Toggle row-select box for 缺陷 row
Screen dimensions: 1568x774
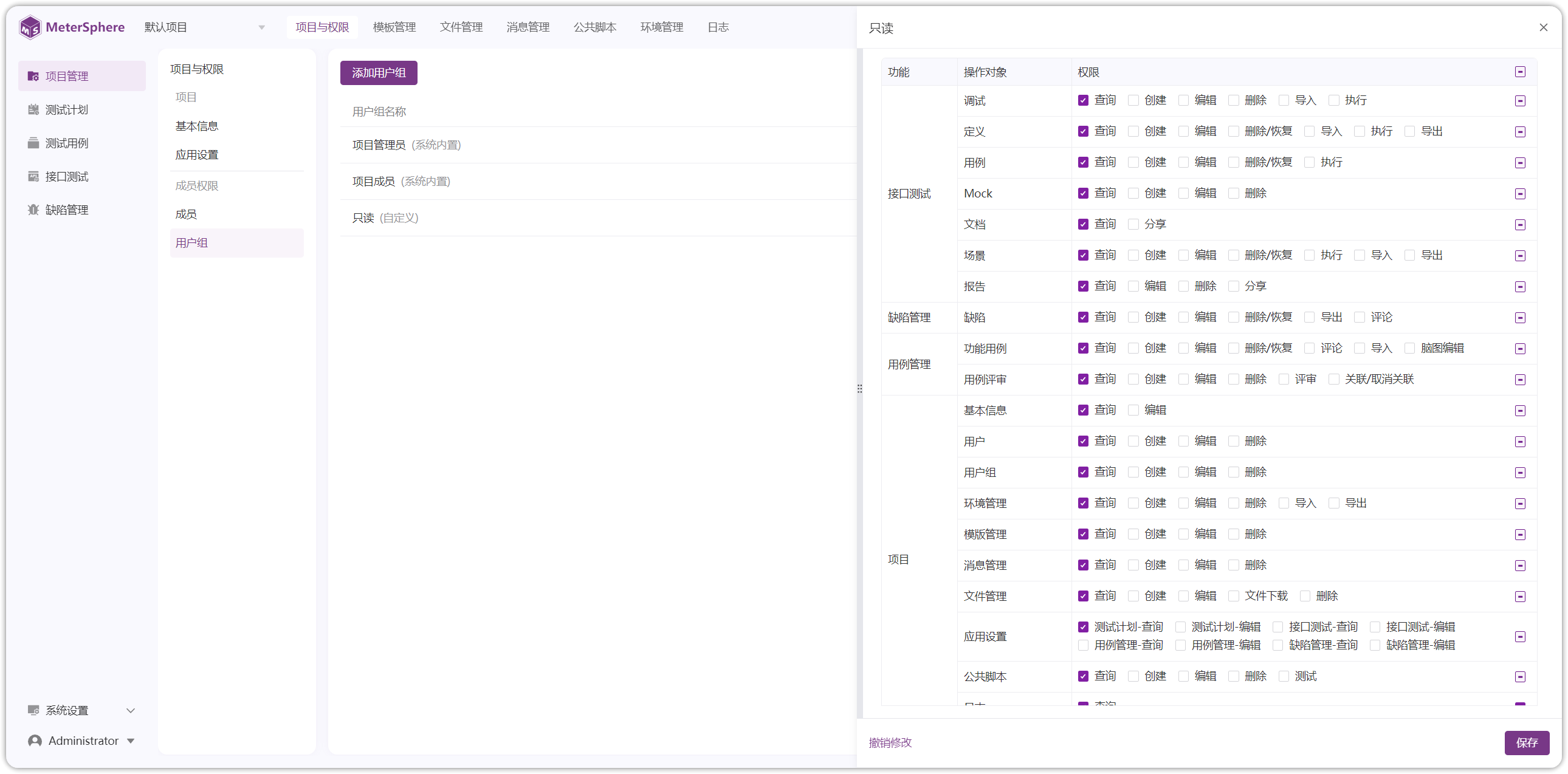tap(1520, 318)
